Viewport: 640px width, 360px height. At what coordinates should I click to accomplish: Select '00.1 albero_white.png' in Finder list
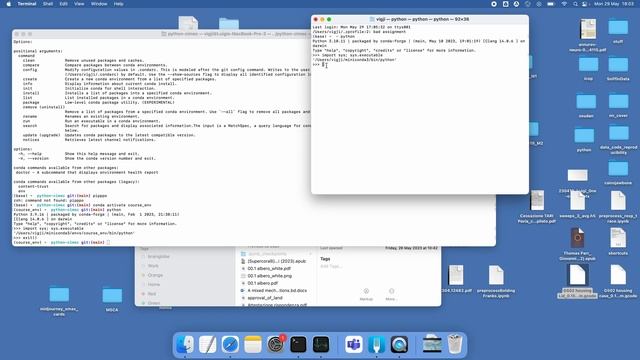pyautogui.click(x=269, y=276)
